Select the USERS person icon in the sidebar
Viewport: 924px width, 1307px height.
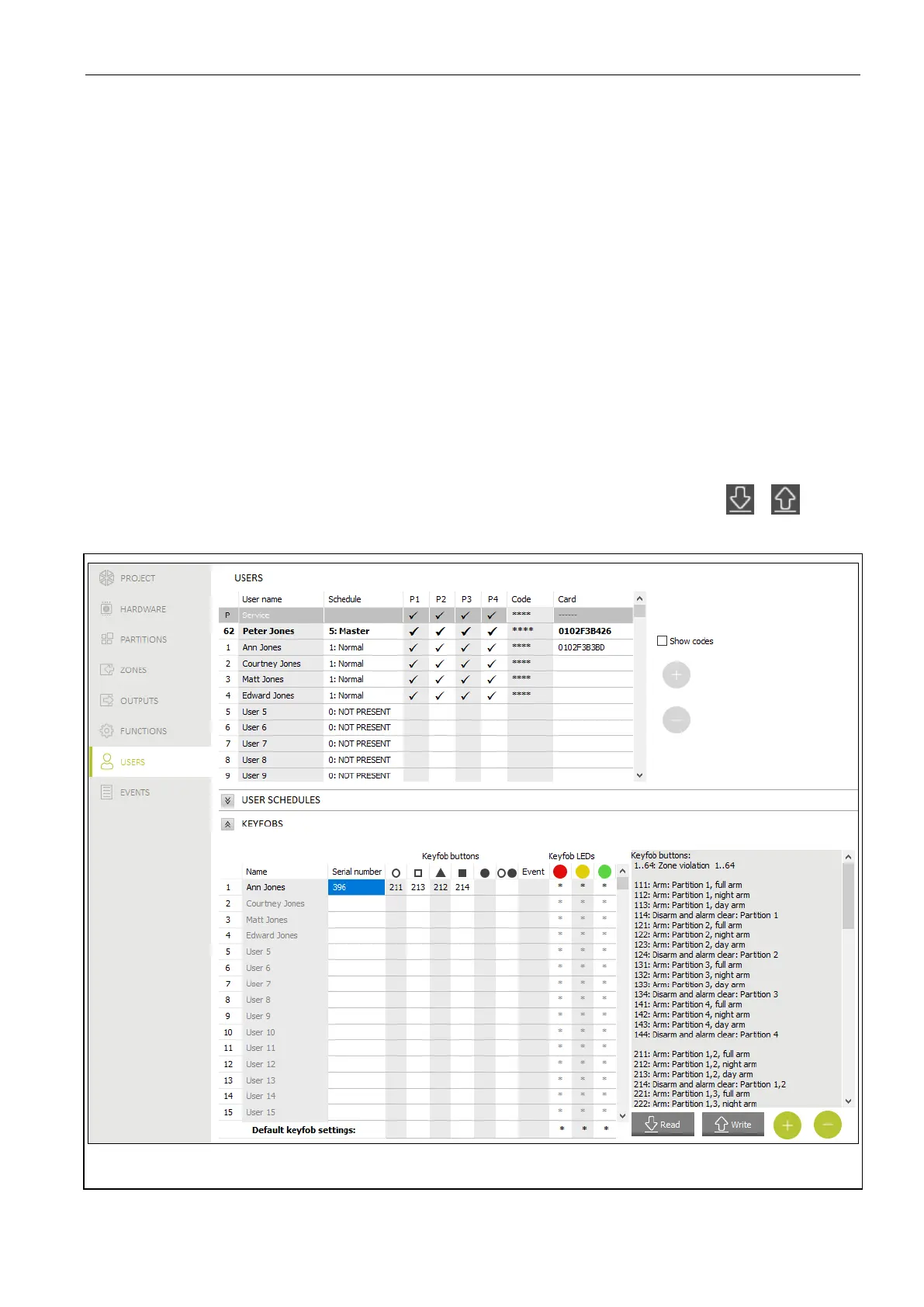(x=107, y=761)
